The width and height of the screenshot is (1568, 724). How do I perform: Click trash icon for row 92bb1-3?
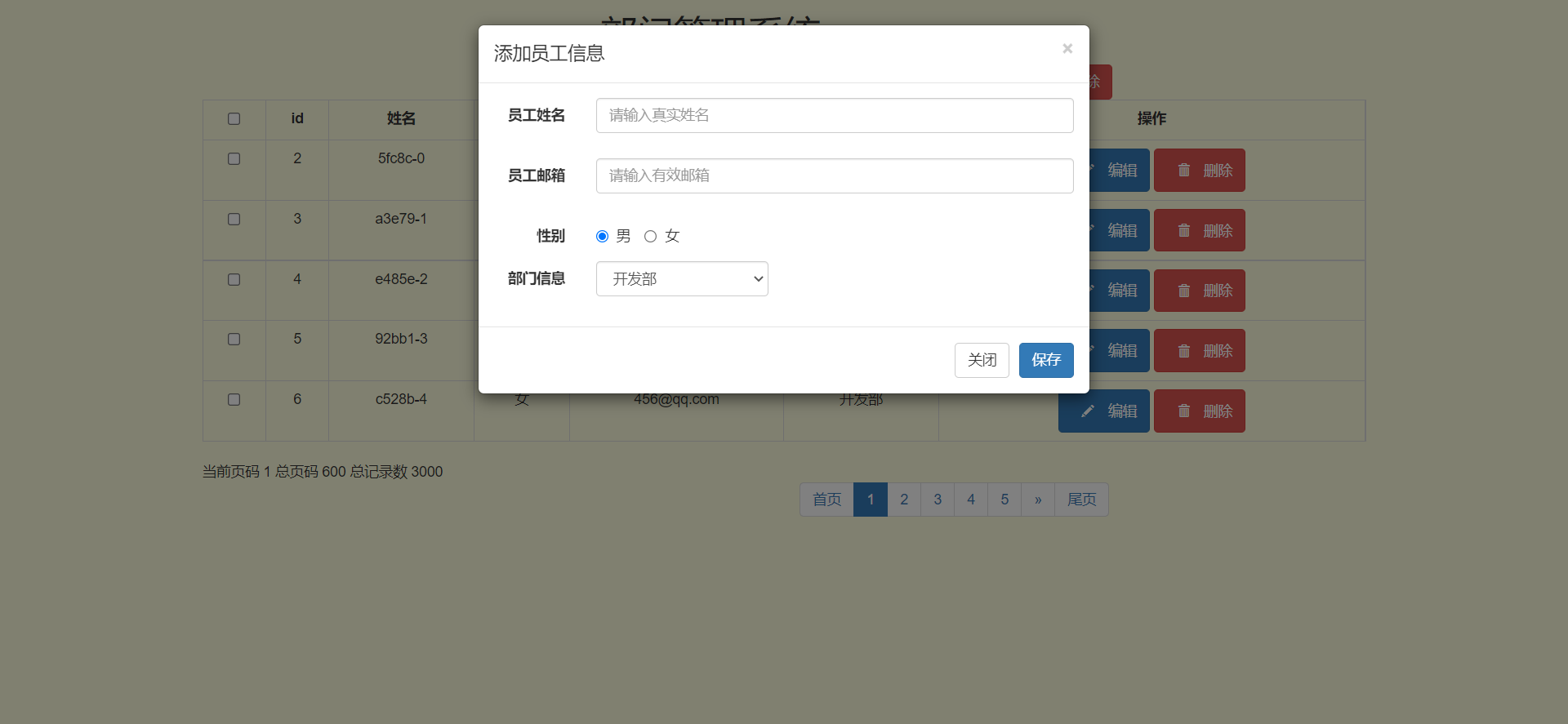[1183, 351]
